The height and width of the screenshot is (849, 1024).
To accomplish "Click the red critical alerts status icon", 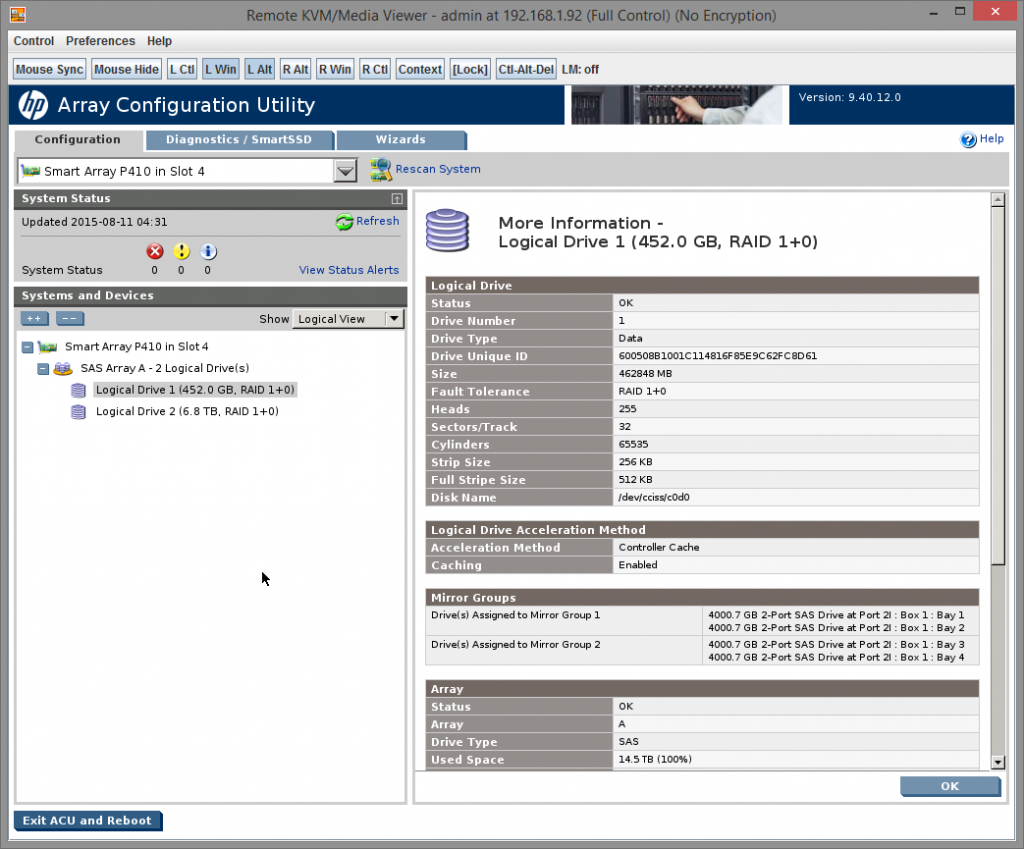I will [154, 252].
